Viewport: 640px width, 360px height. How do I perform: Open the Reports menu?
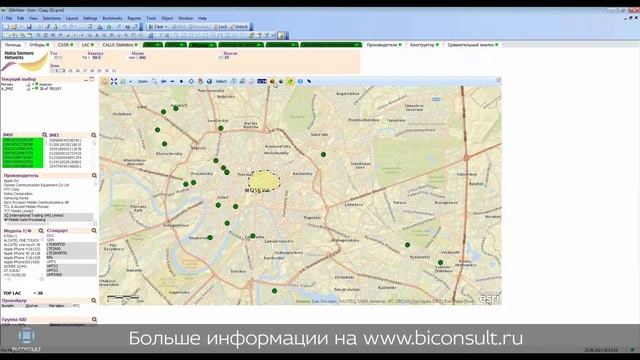(x=134, y=18)
